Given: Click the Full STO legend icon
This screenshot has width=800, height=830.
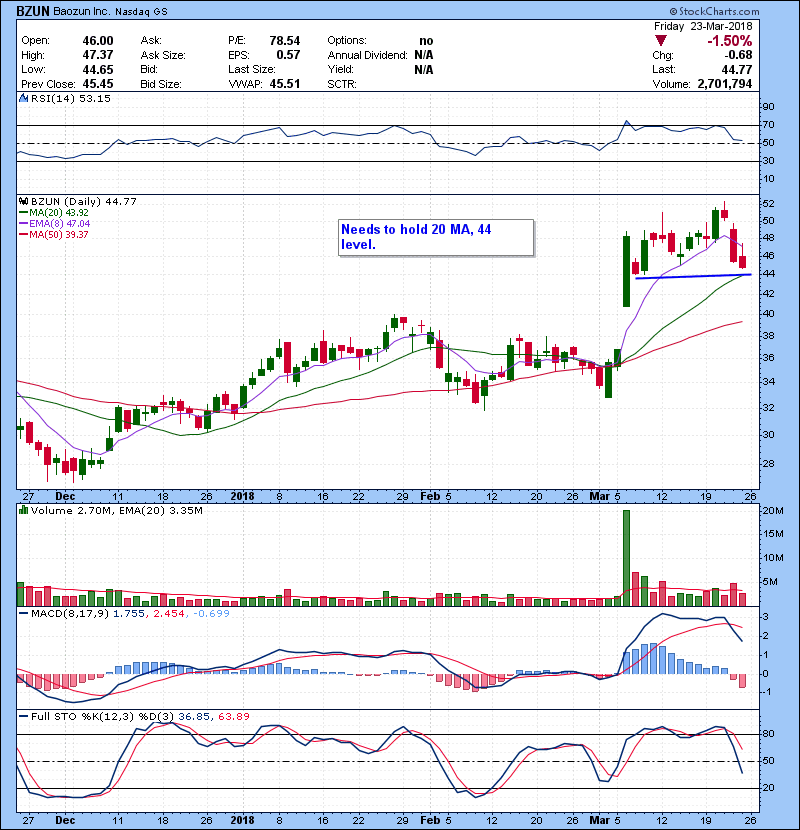Looking at the screenshot, I should [x=23, y=715].
